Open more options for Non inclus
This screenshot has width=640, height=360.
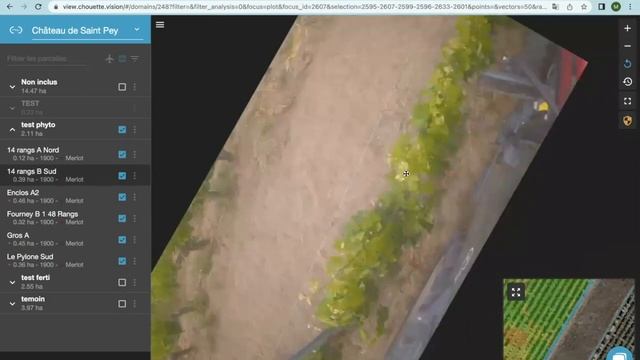pyautogui.click(x=135, y=87)
